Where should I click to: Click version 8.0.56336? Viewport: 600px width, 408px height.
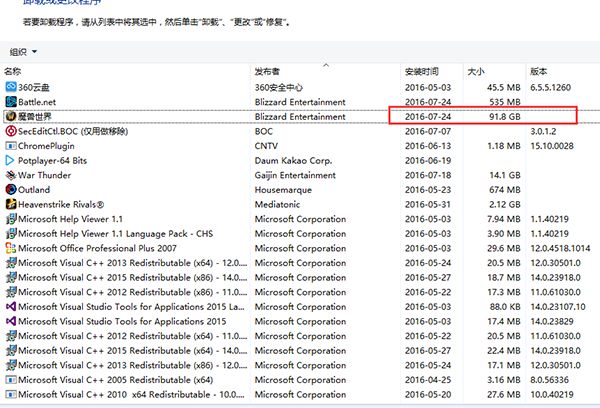tap(549, 380)
